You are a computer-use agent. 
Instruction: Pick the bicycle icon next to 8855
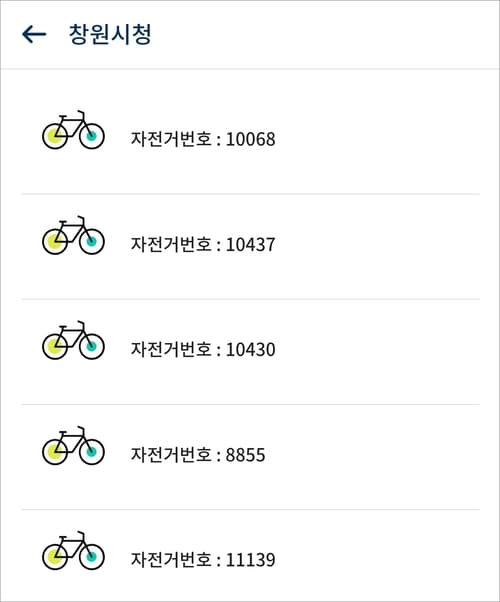pyautogui.click(x=73, y=445)
